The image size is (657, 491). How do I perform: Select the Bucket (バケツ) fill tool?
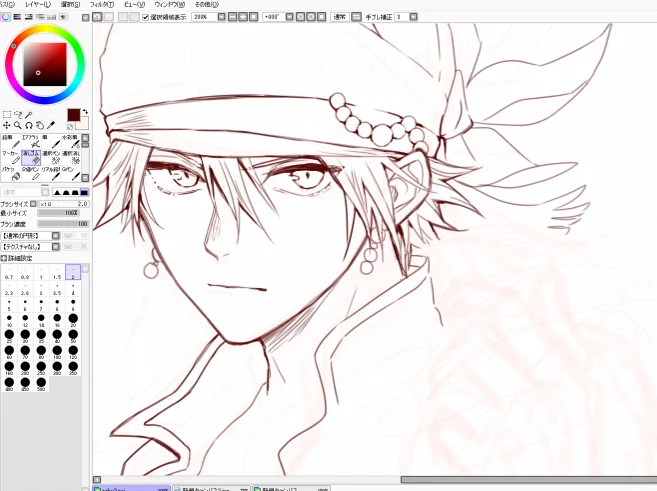click(11, 173)
